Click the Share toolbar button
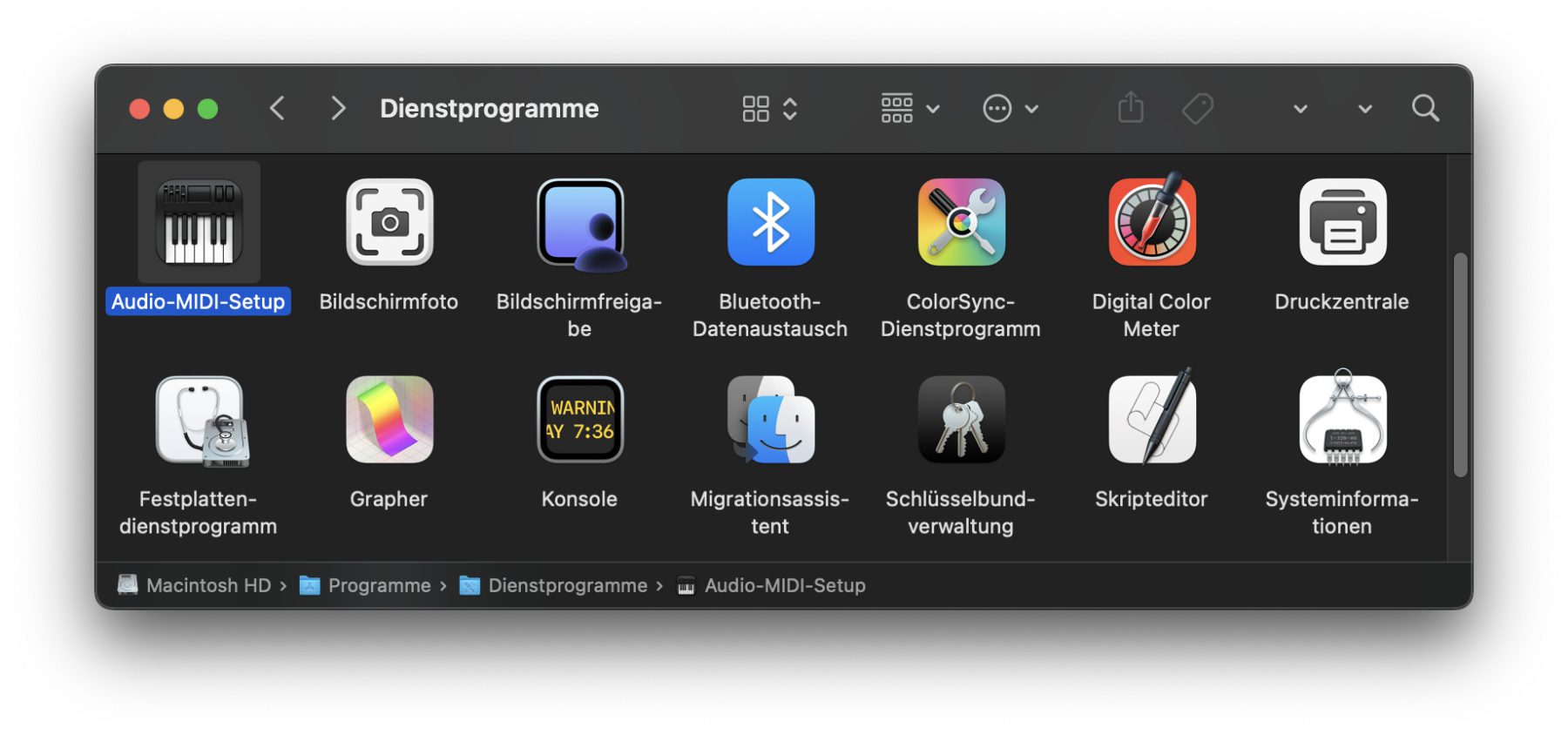 (x=1130, y=109)
